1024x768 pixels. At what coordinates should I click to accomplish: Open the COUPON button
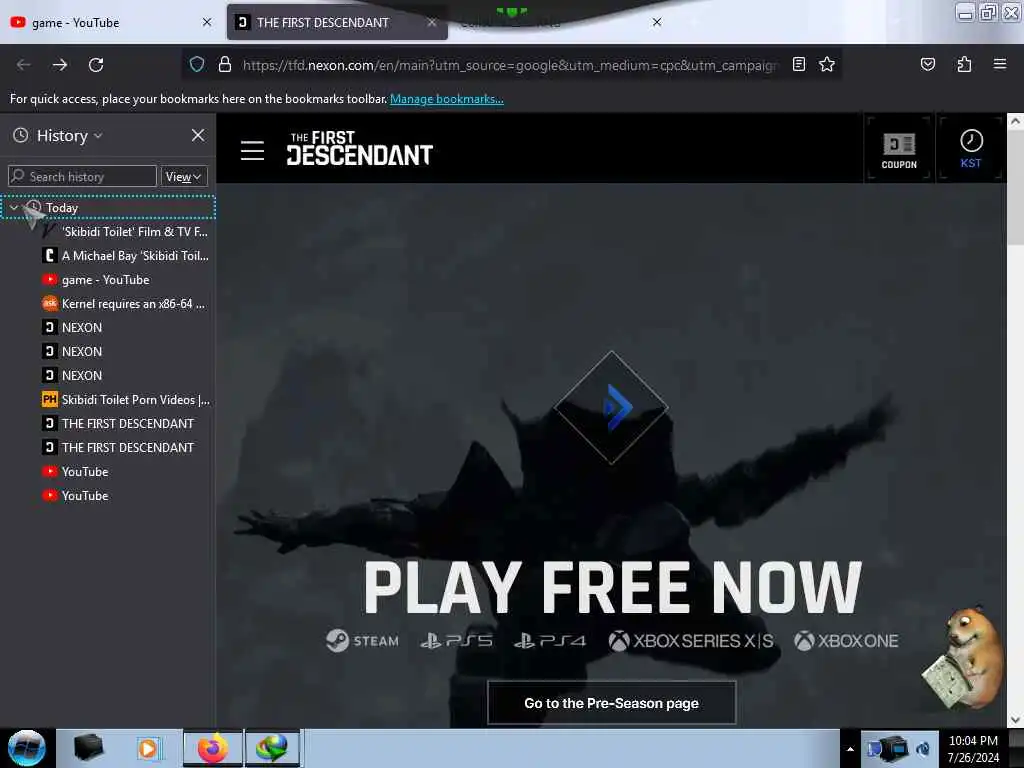(x=899, y=150)
